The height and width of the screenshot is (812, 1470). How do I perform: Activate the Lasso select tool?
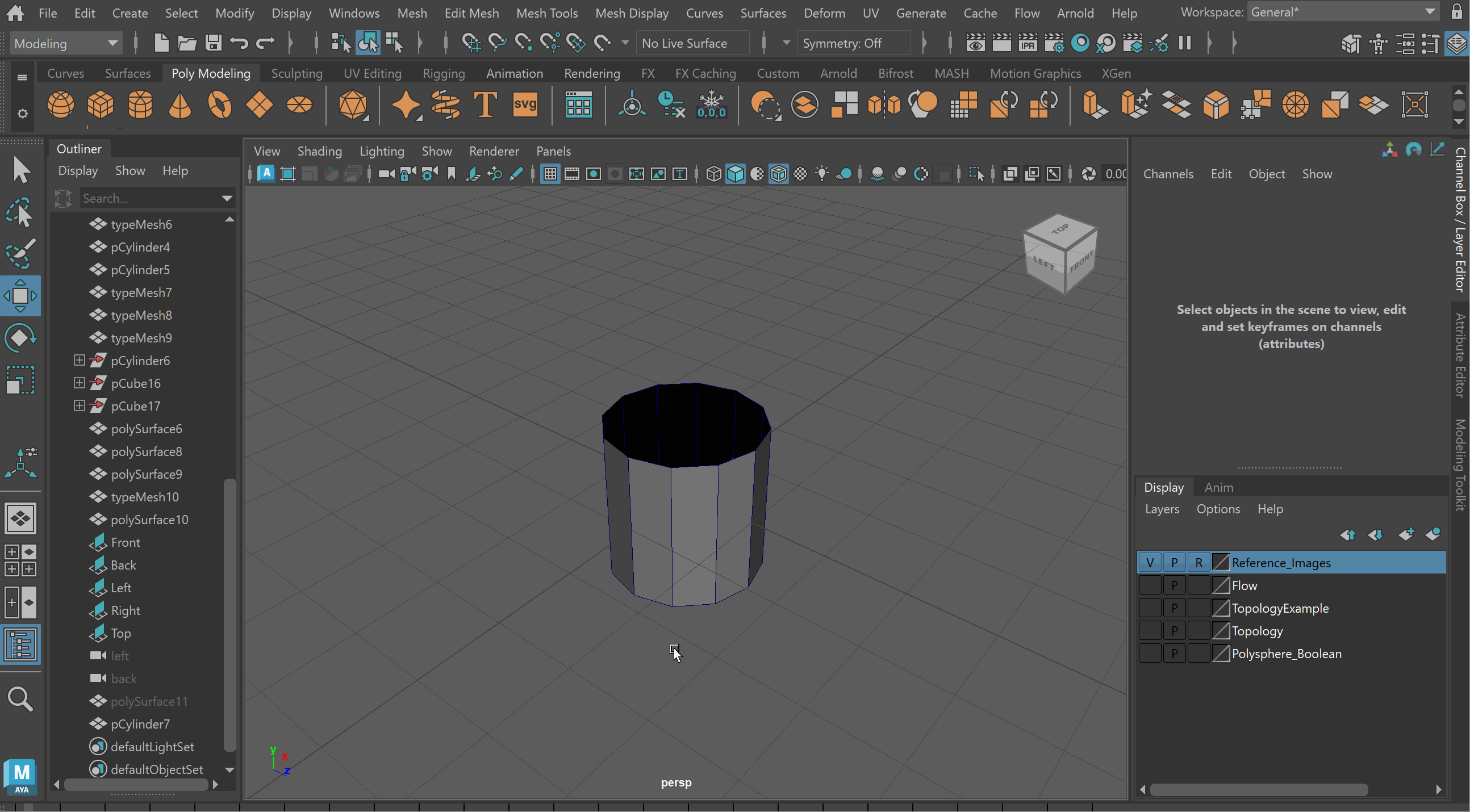click(x=20, y=212)
